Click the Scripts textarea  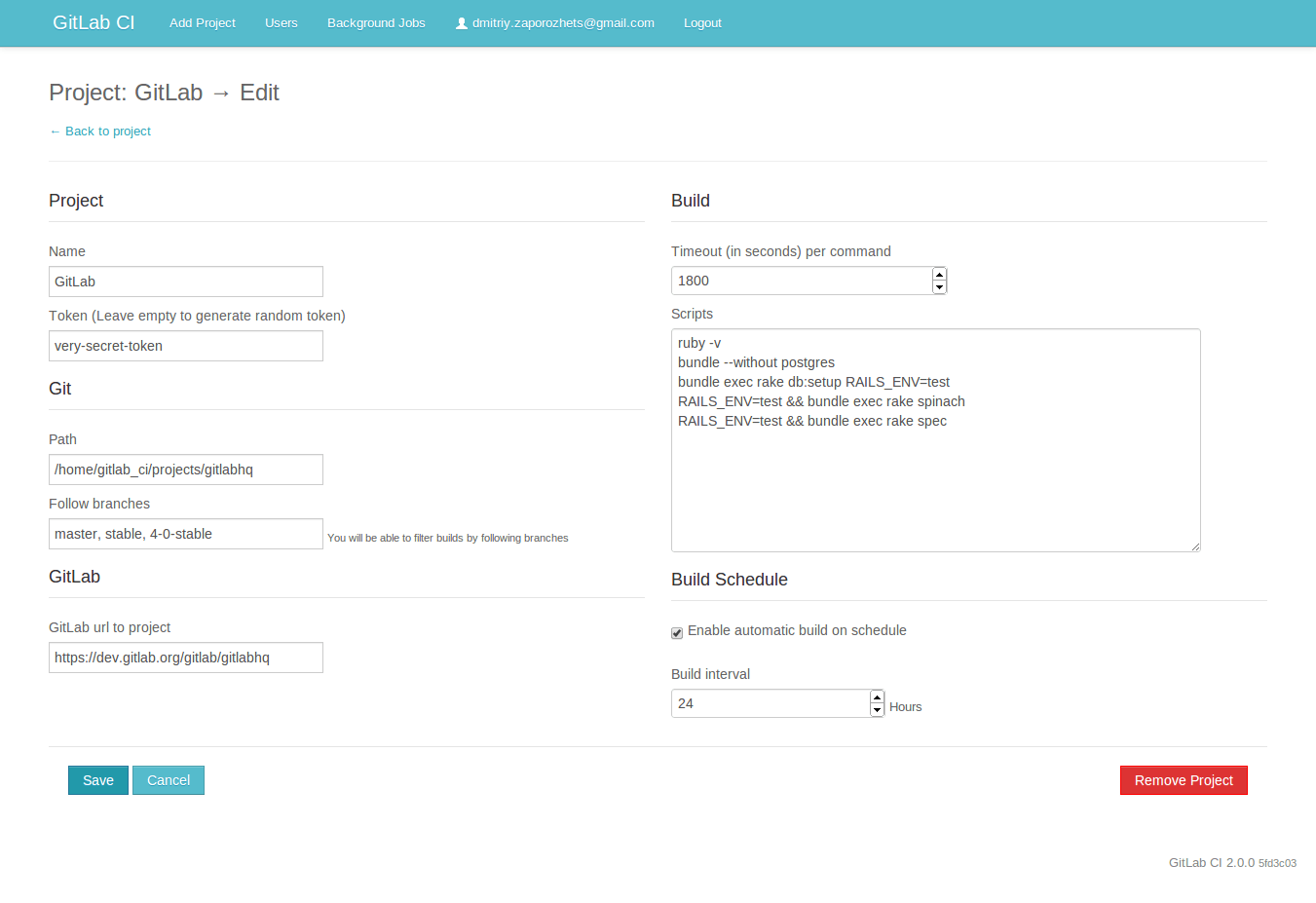pyautogui.click(x=935, y=438)
